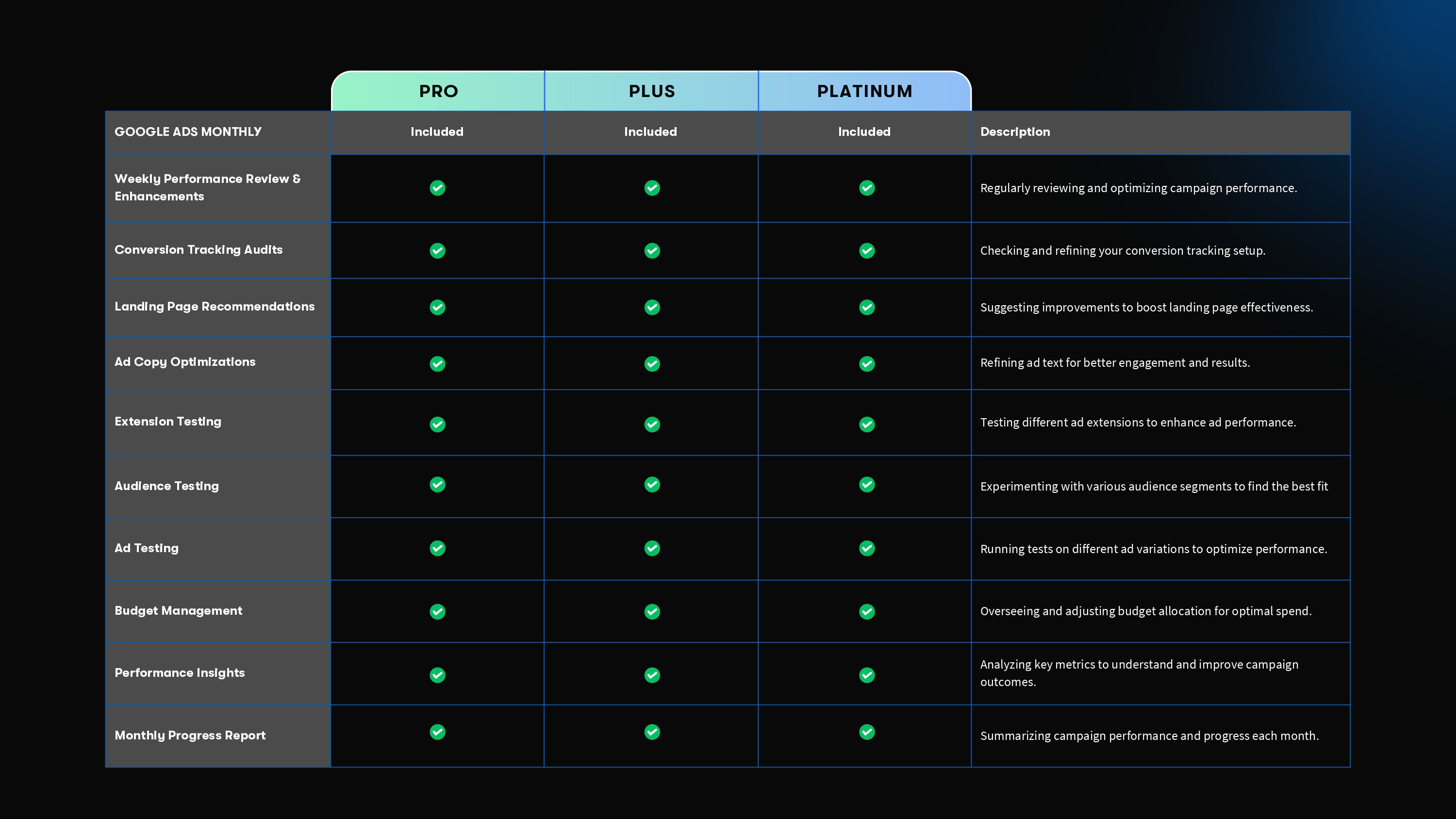Click the PLUS checkmark for Extension Testing
This screenshot has height=819, width=1456.
[x=652, y=424]
